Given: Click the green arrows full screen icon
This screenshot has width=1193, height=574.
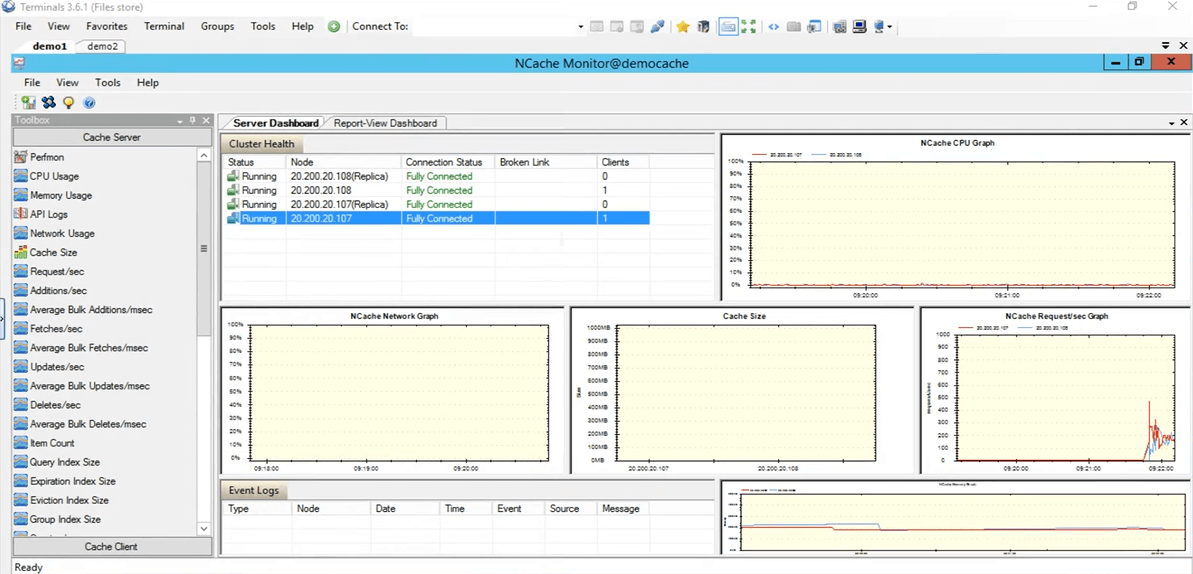Looking at the screenshot, I should click(x=749, y=27).
